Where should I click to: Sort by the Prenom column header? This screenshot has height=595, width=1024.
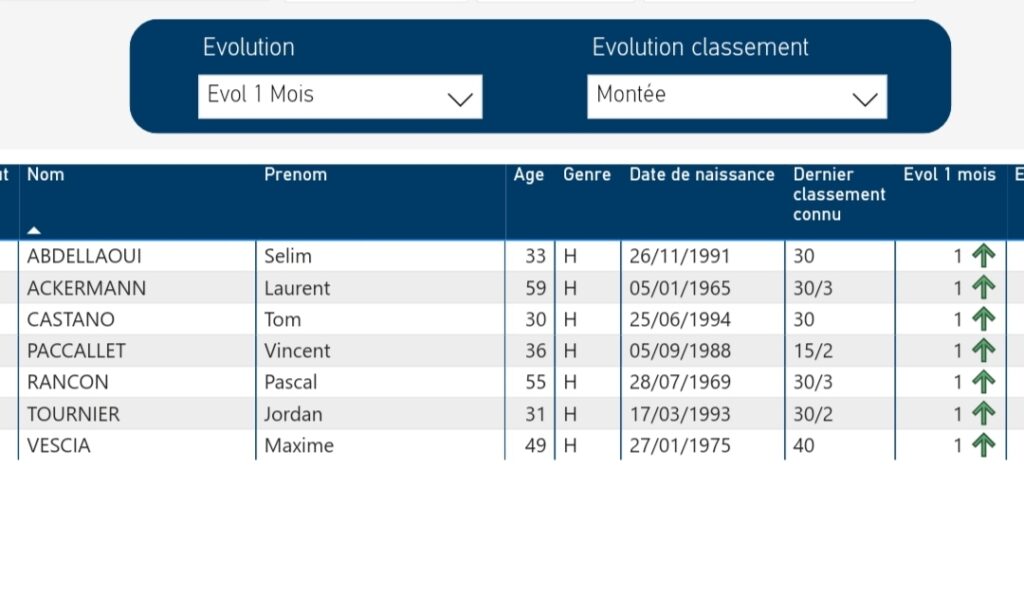(x=295, y=175)
